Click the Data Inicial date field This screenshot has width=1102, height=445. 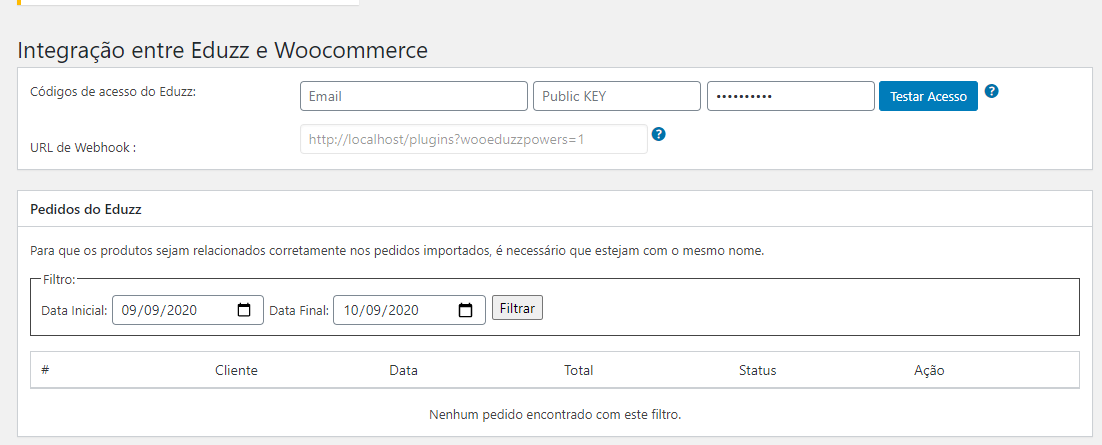point(188,310)
